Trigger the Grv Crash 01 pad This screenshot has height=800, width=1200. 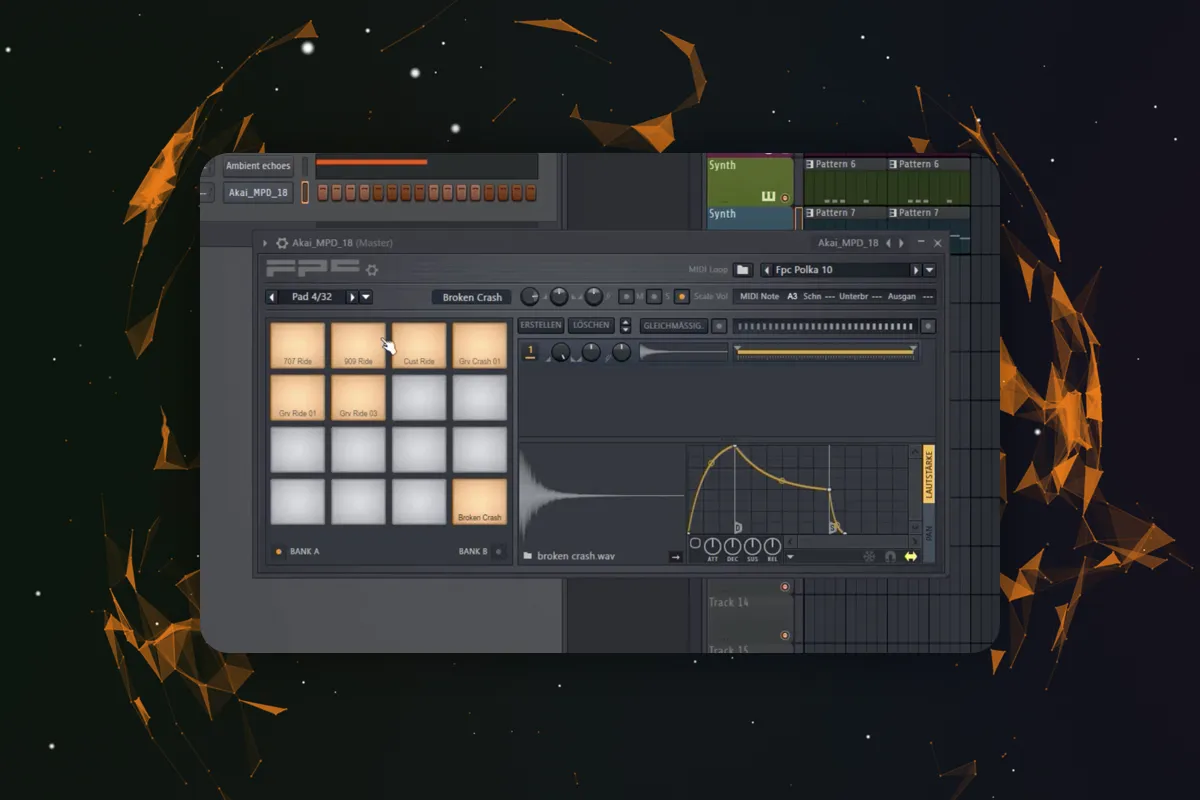480,345
